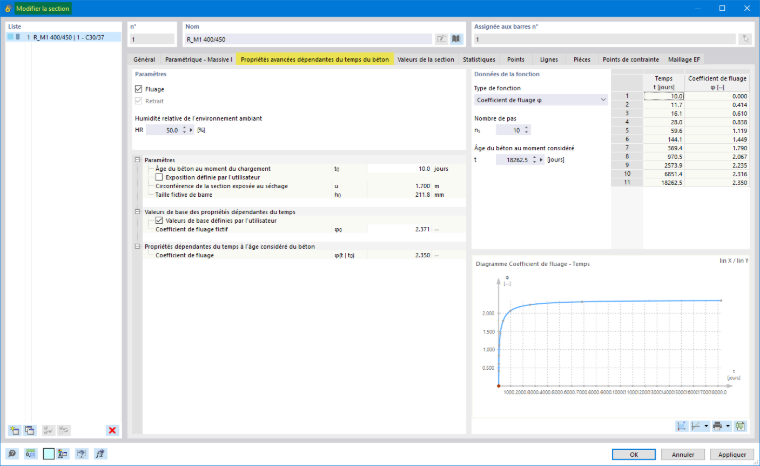Click the age t spinner arrows
The width and height of the screenshot is (760, 466).
534,160
